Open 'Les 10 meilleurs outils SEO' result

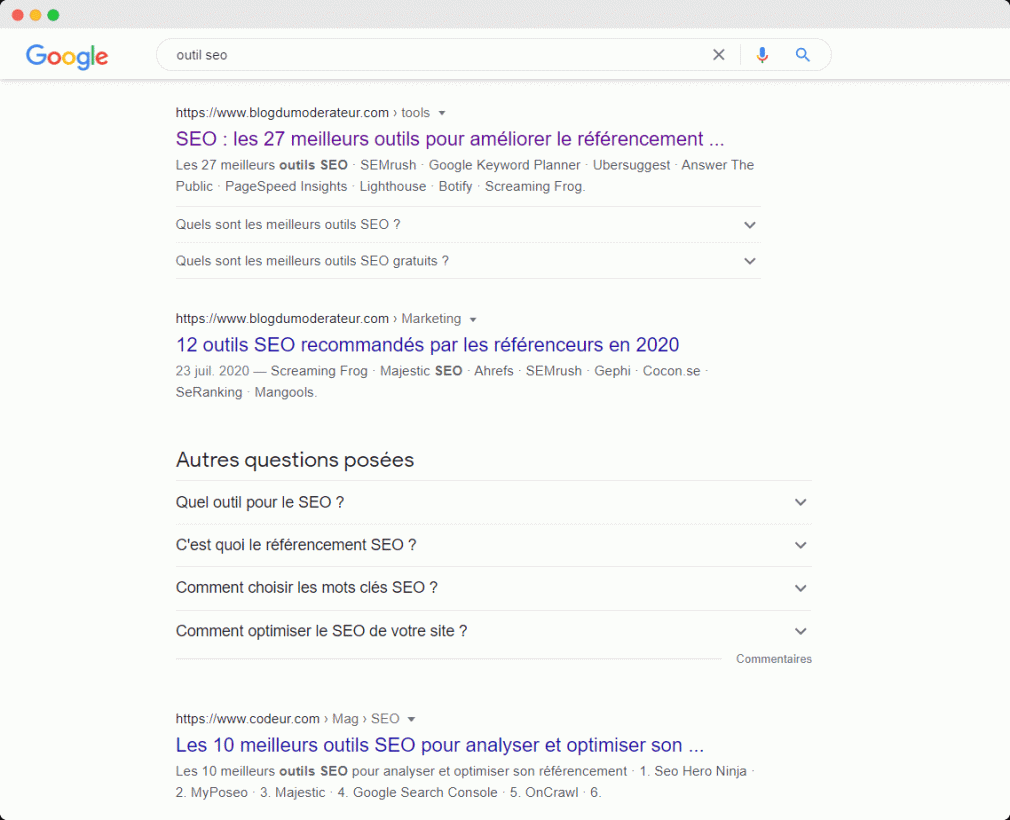pos(439,745)
